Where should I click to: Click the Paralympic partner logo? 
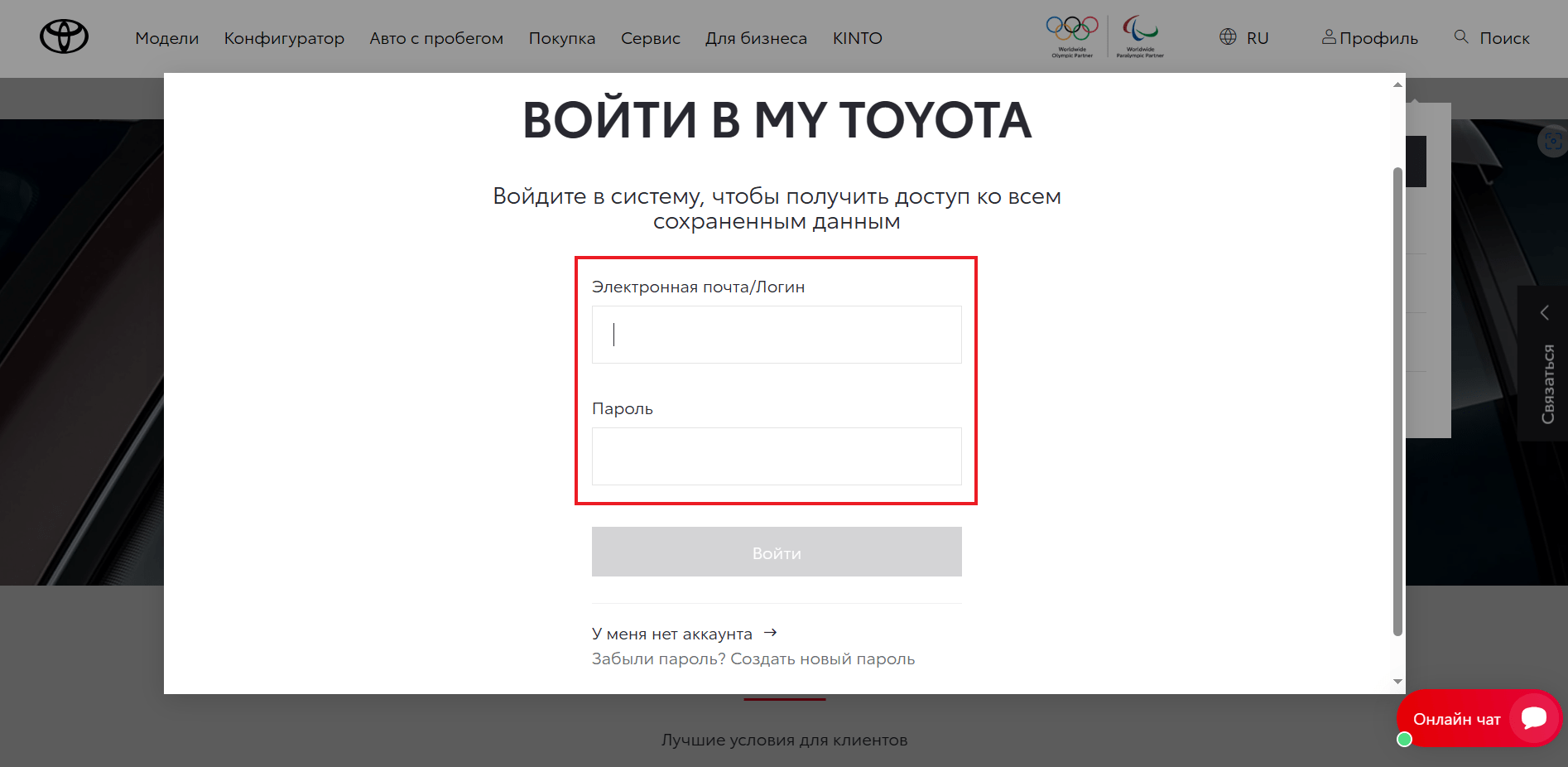click(x=1140, y=36)
